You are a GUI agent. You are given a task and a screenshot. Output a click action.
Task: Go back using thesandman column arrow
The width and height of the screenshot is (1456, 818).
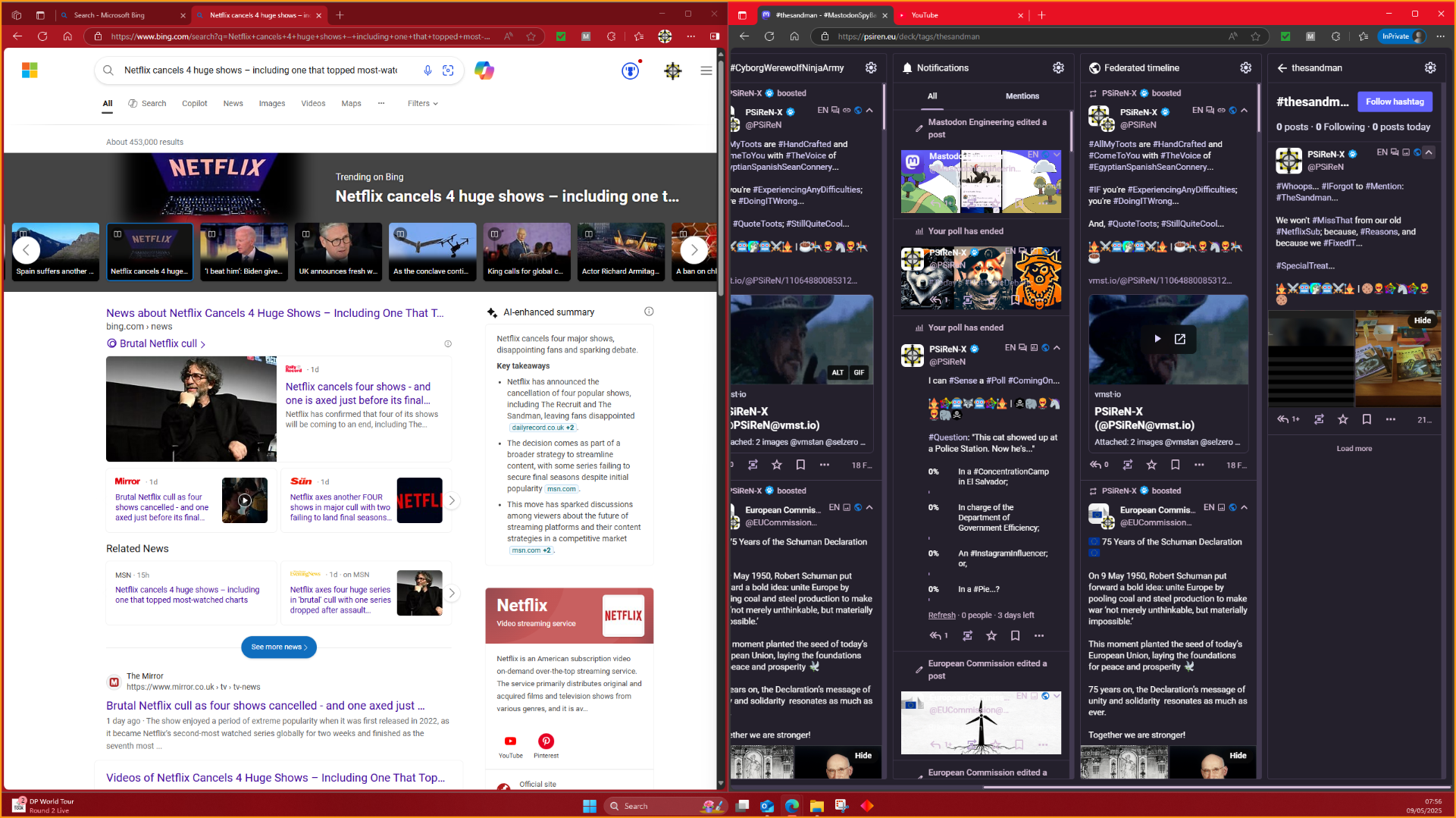pos(1282,68)
